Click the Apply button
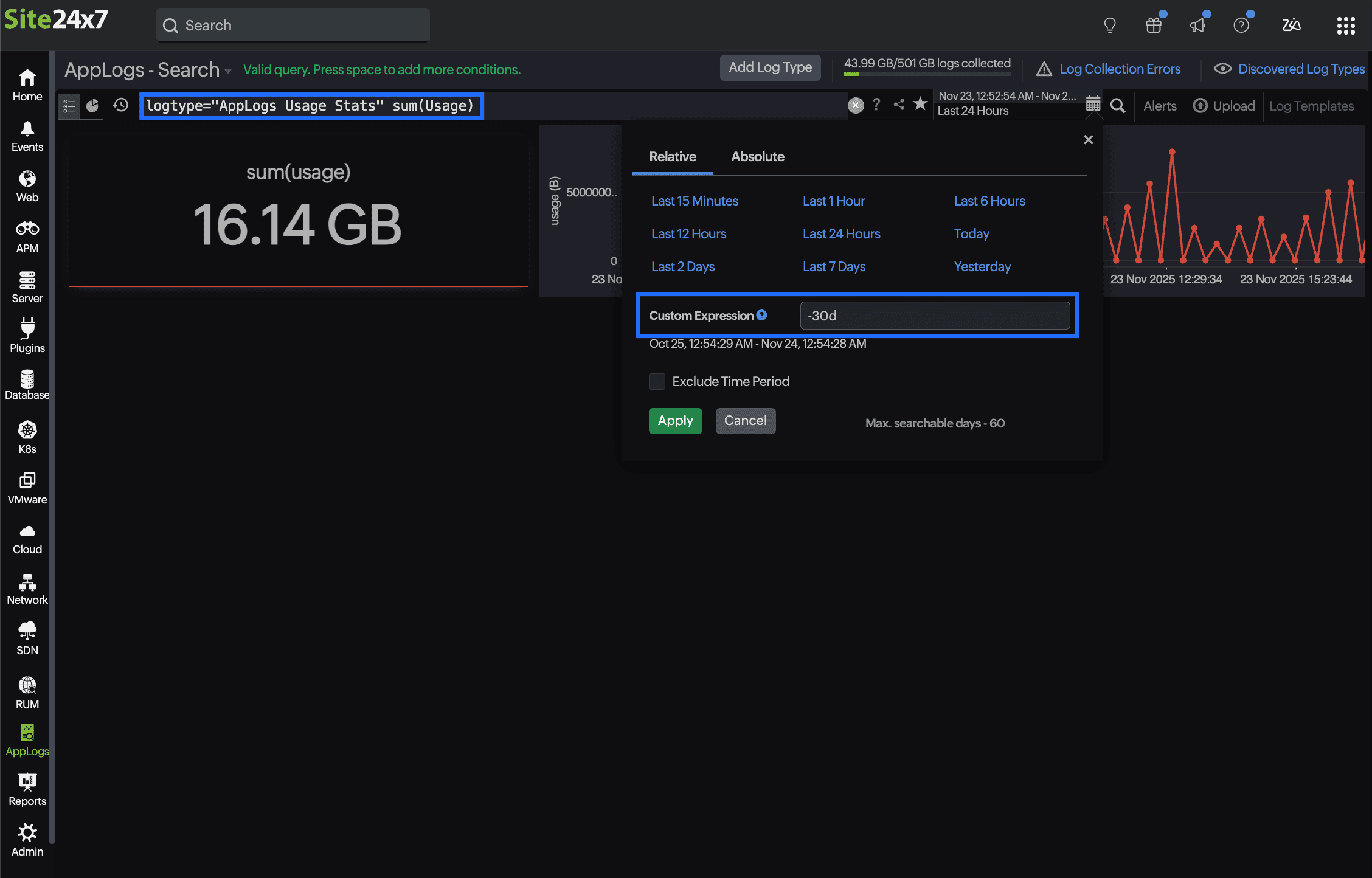Viewport: 1372px width, 878px height. point(675,421)
